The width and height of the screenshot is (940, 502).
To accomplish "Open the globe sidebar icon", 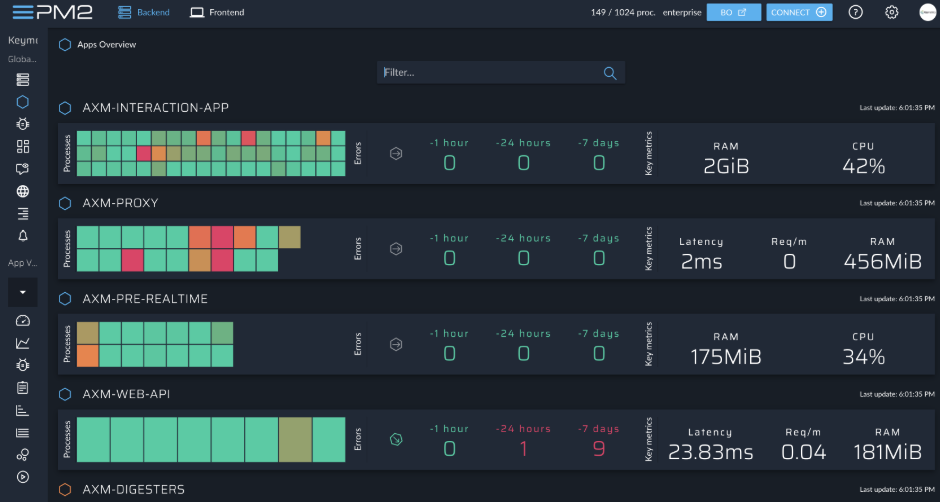I will (x=23, y=191).
